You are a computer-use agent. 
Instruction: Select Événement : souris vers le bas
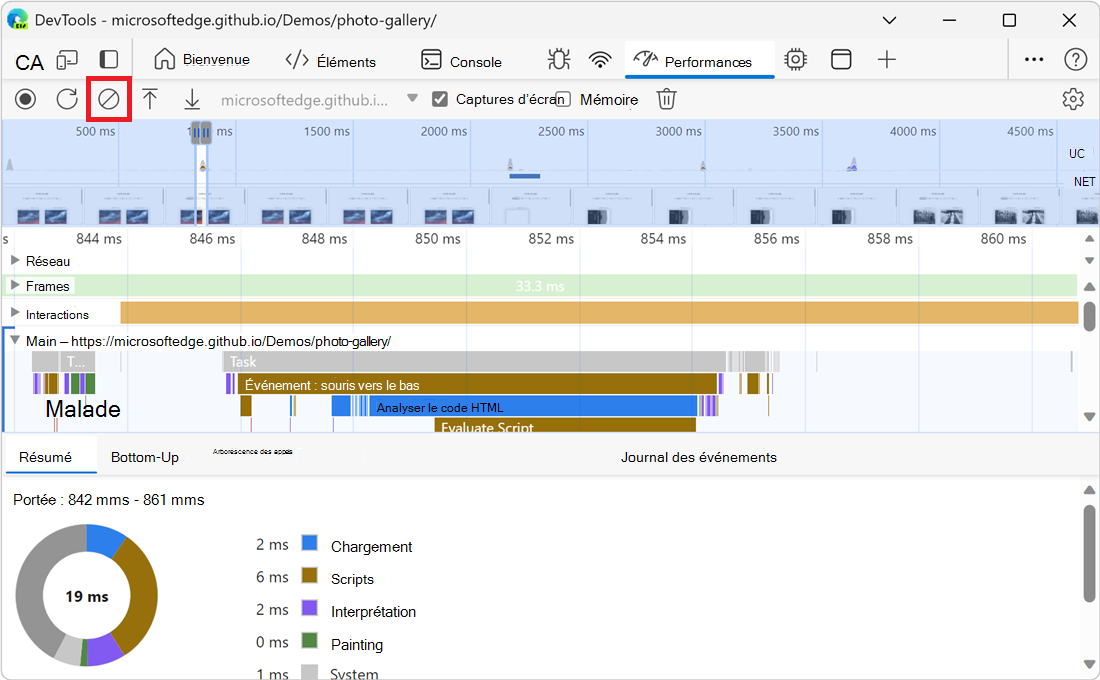pos(477,385)
